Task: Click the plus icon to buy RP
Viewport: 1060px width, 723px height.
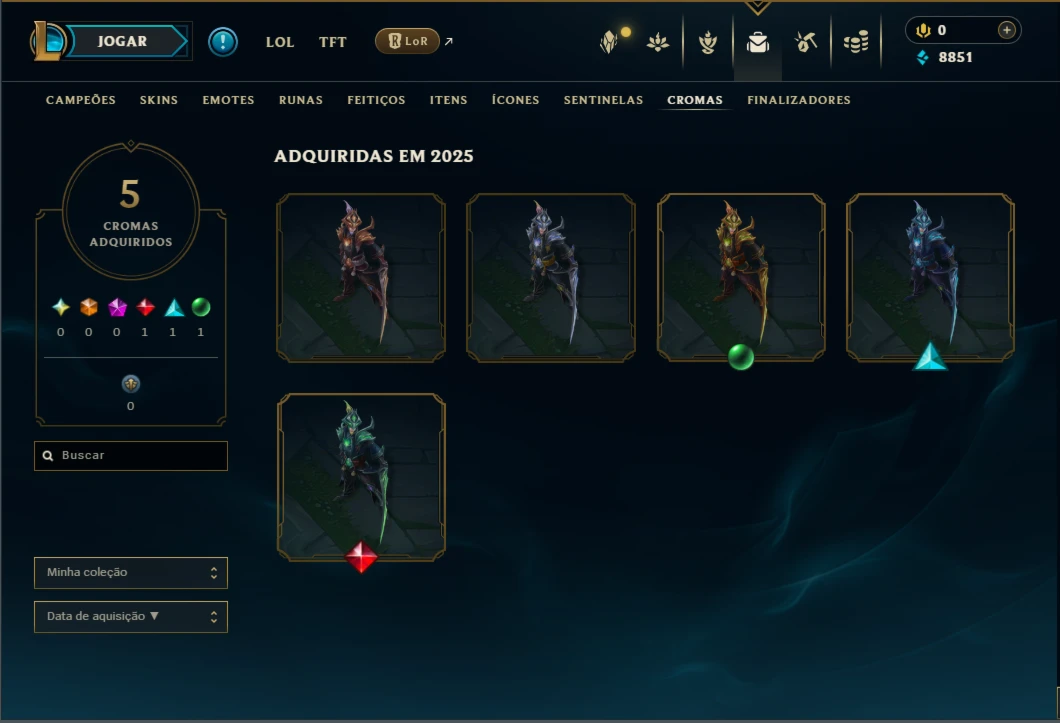Action: click(1007, 30)
